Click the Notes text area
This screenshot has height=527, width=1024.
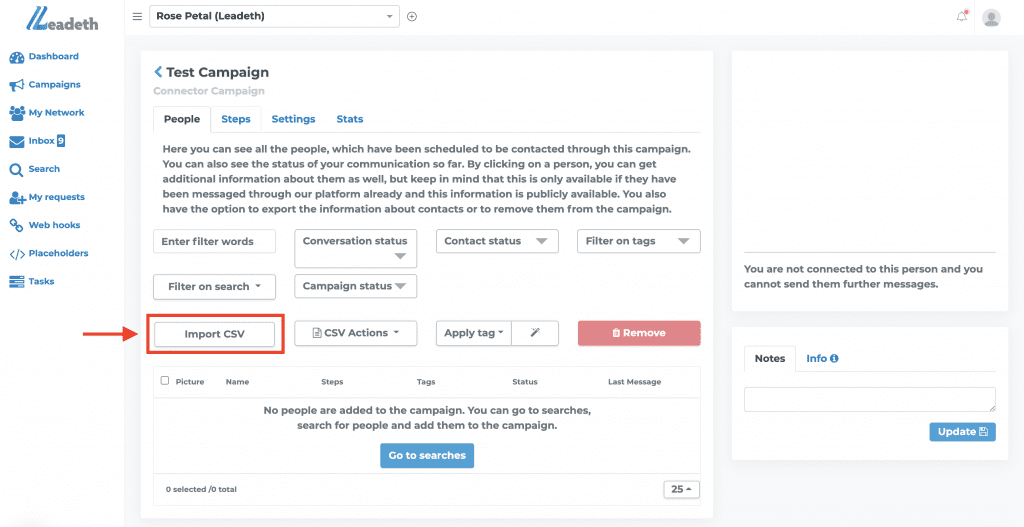[x=870, y=400]
